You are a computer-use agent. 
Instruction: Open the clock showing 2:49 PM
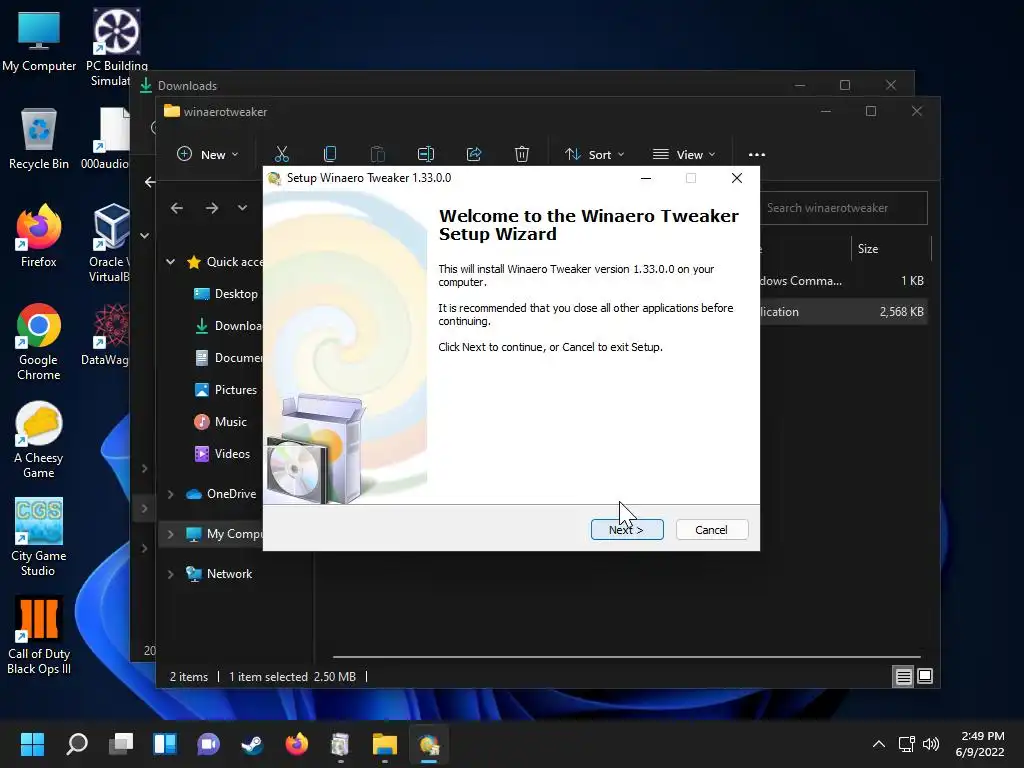pos(980,744)
